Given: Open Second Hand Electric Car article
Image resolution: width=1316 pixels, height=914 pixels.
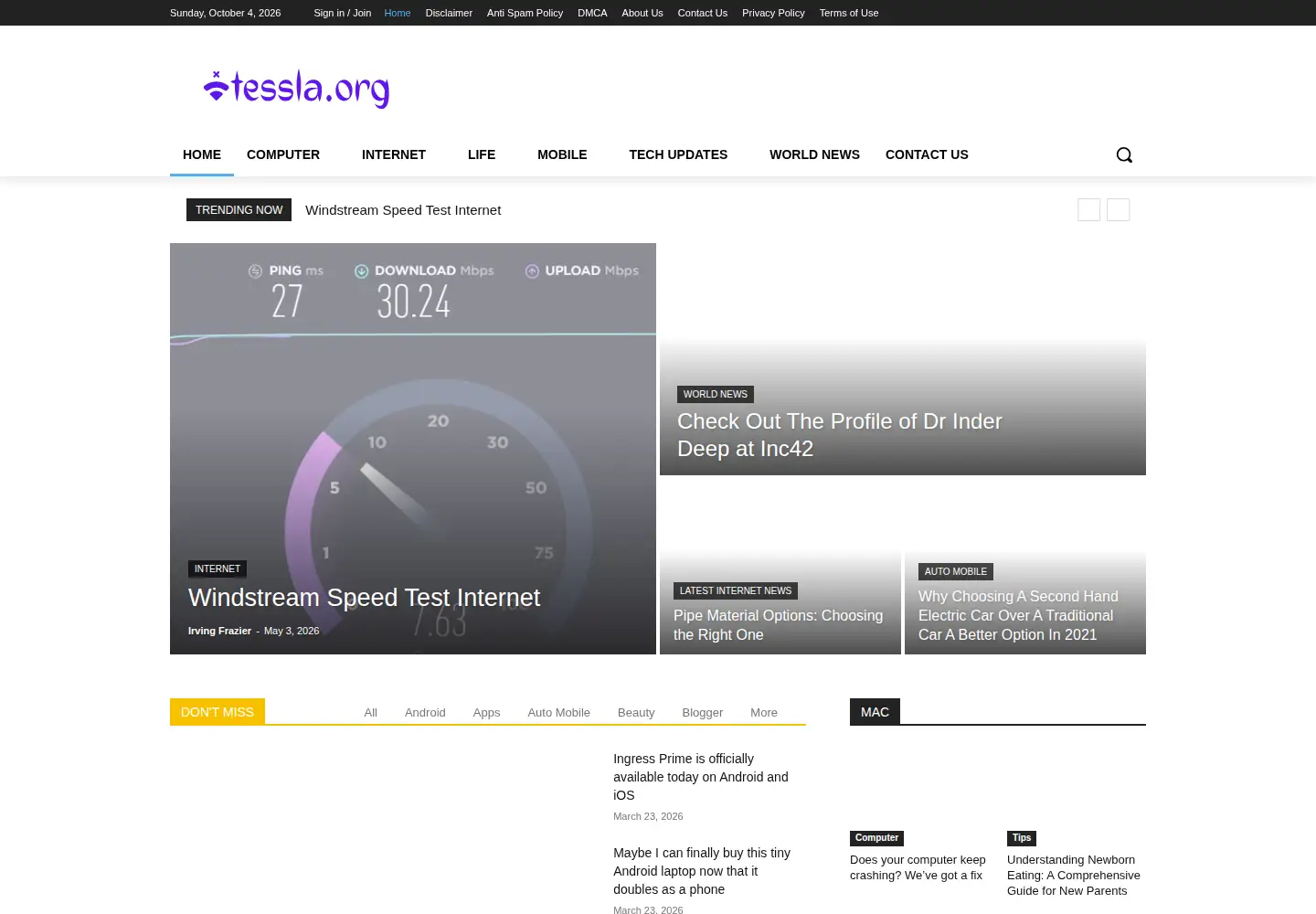Looking at the screenshot, I should [x=1018, y=615].
